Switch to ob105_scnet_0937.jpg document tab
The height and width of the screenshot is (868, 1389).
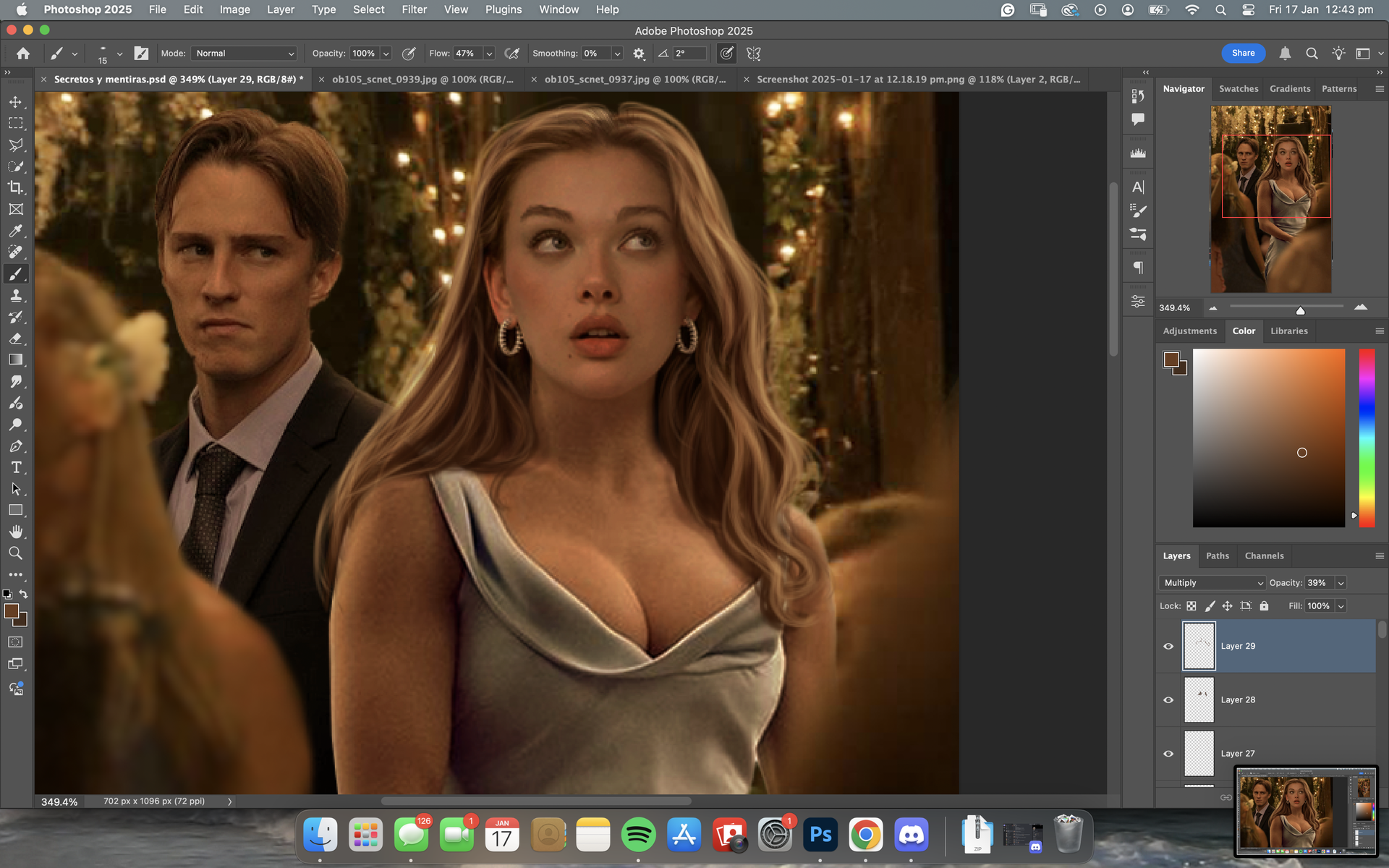click(634, 80)
